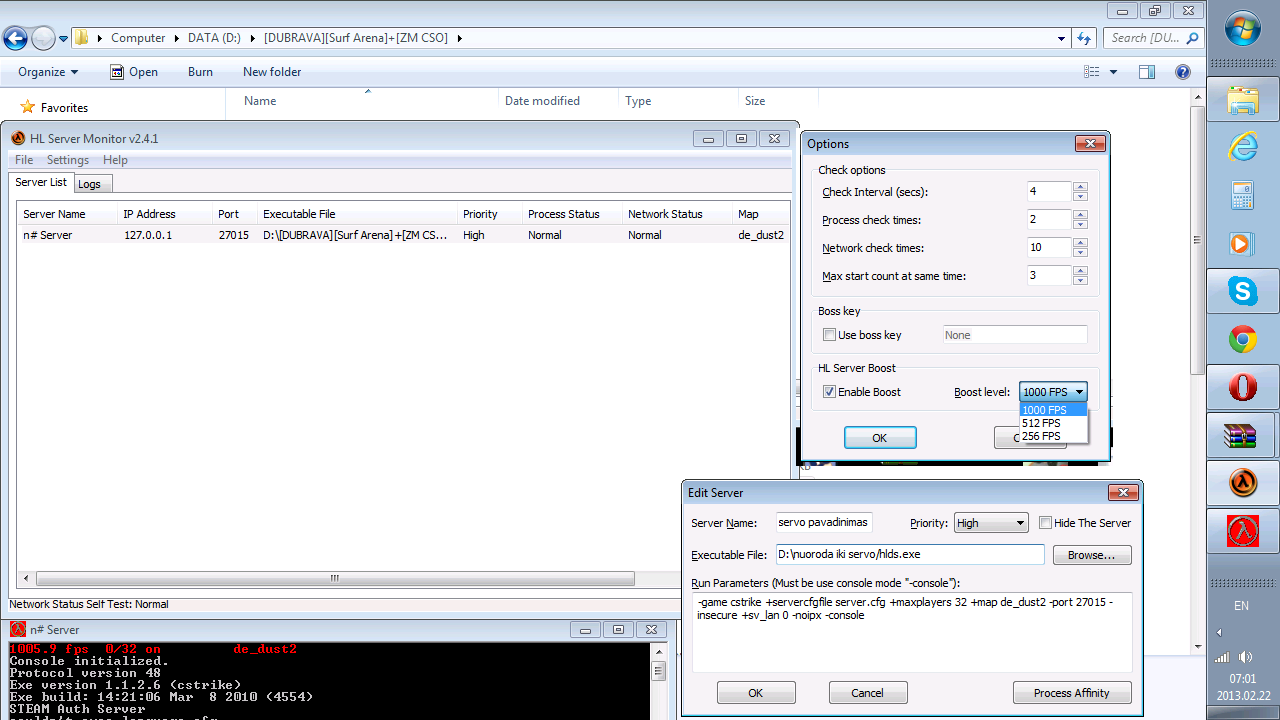
Task: Choose 512 FPS from boost list
Action: click(x=1053, y=423)
